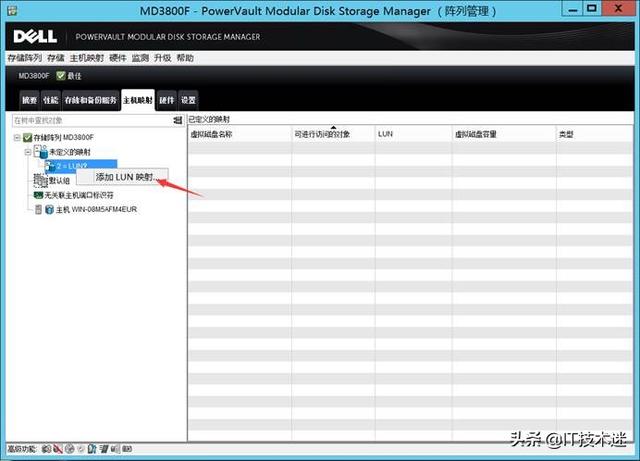Click the blue premium feature icon in status bar
The image size is (640, 461).
point(92,449)
